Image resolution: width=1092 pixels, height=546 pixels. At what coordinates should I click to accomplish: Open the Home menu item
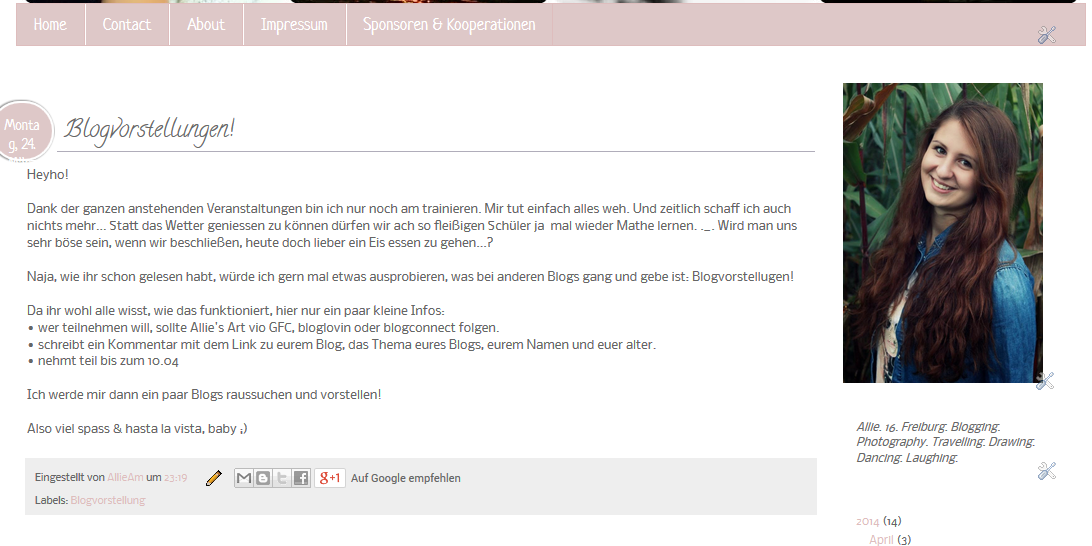click(x=50, y=24)
